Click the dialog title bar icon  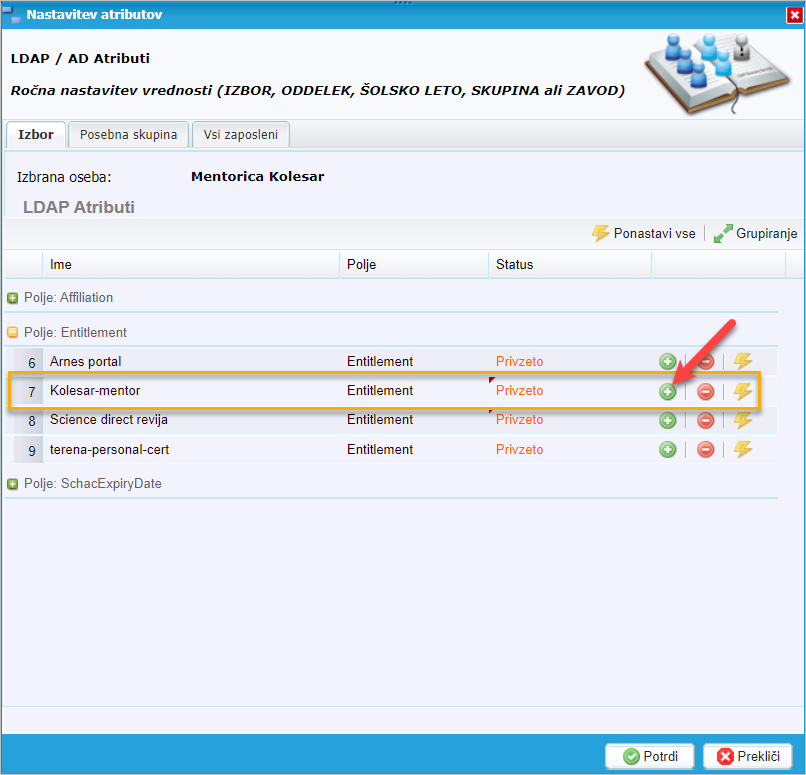tap(11, 14)
